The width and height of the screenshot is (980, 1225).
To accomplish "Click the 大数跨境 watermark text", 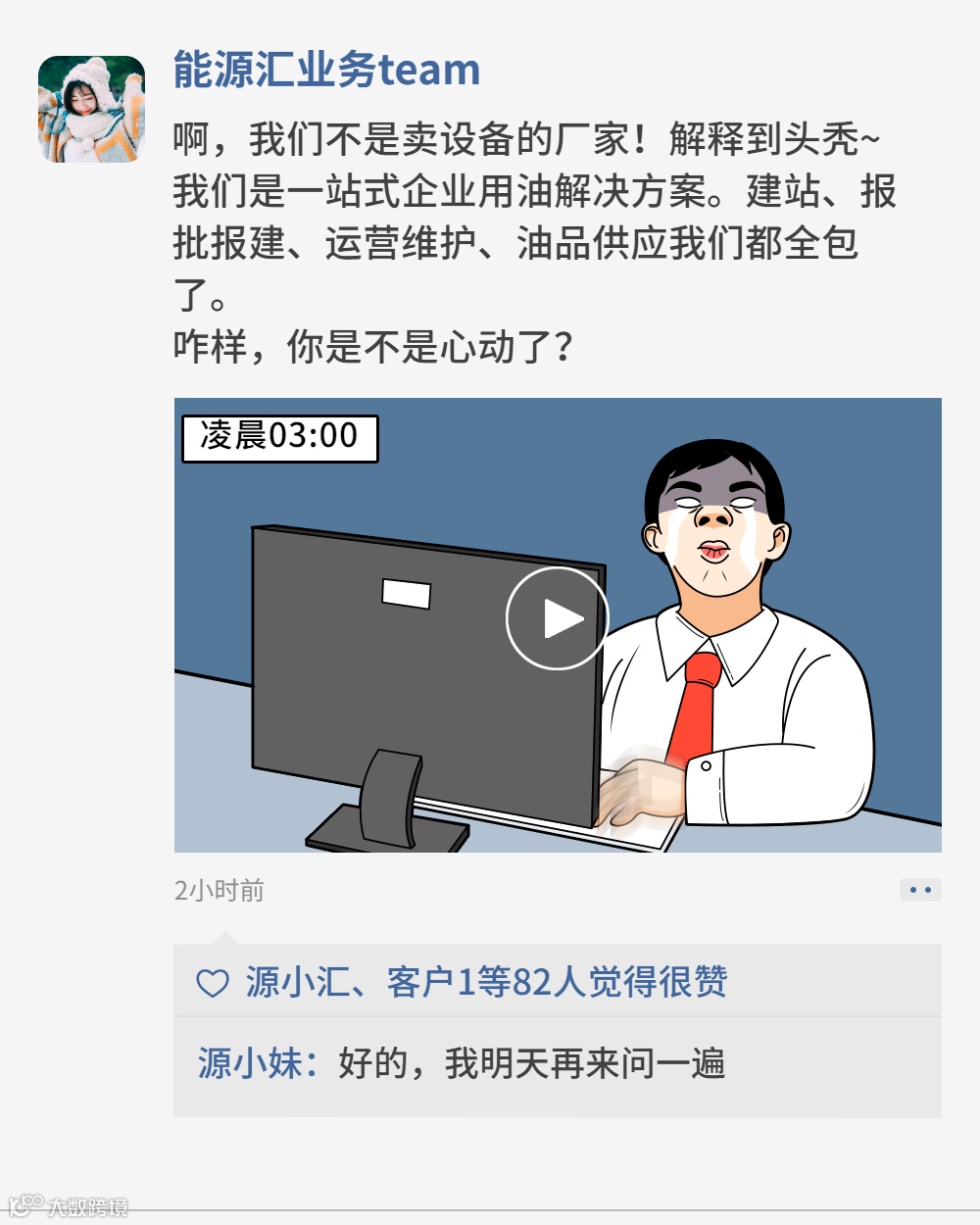I will click(x=88, y=1207).
